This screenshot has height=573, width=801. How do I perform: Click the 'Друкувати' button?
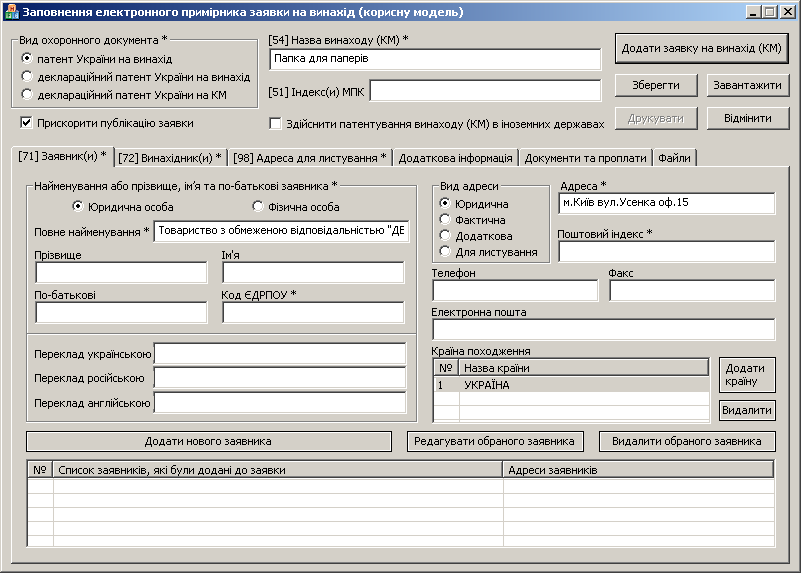click(656, 118)
